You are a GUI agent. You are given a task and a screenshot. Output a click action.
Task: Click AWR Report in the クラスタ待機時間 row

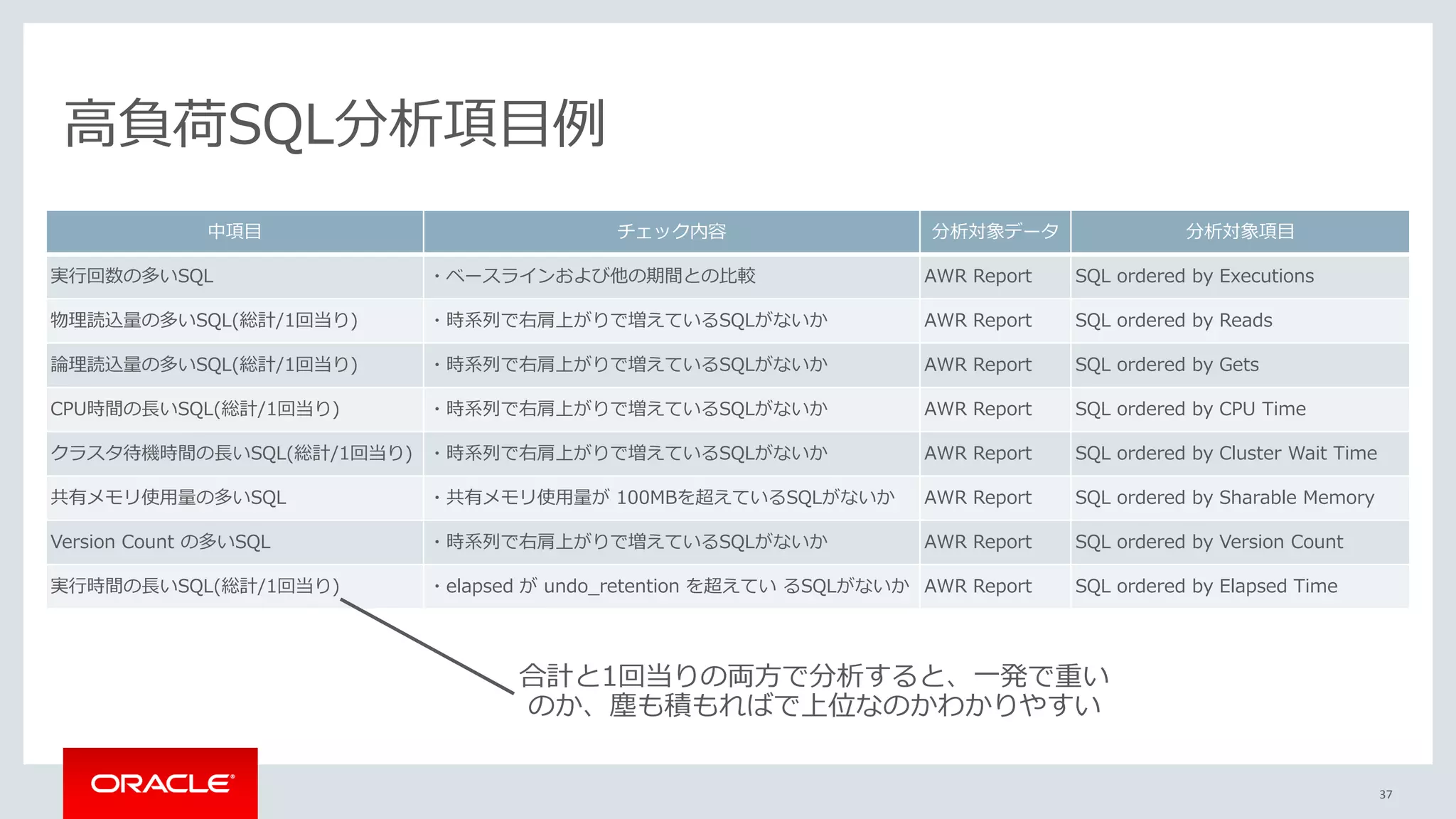978,453
